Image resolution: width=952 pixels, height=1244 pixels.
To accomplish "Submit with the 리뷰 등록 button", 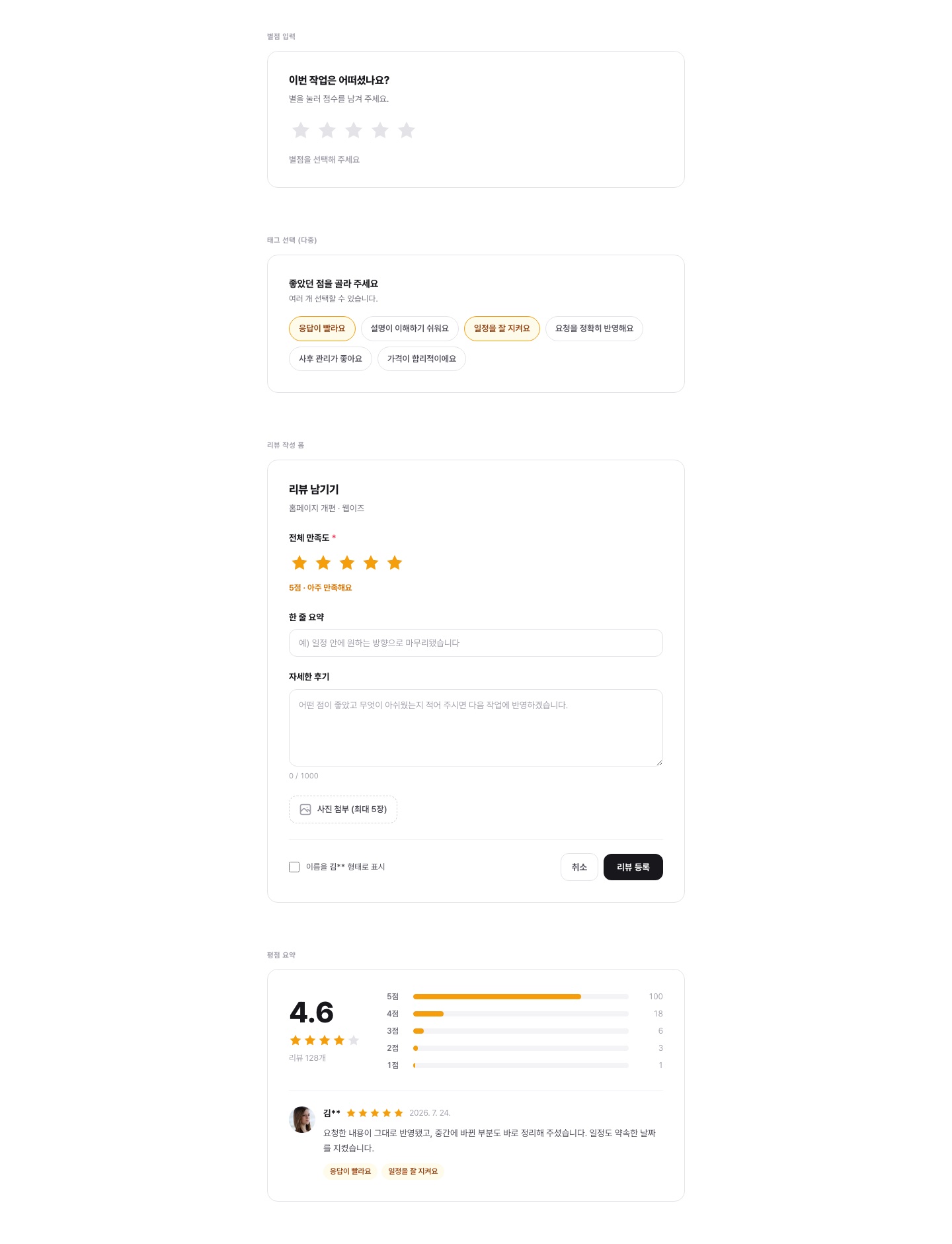I will coord(633,867).
